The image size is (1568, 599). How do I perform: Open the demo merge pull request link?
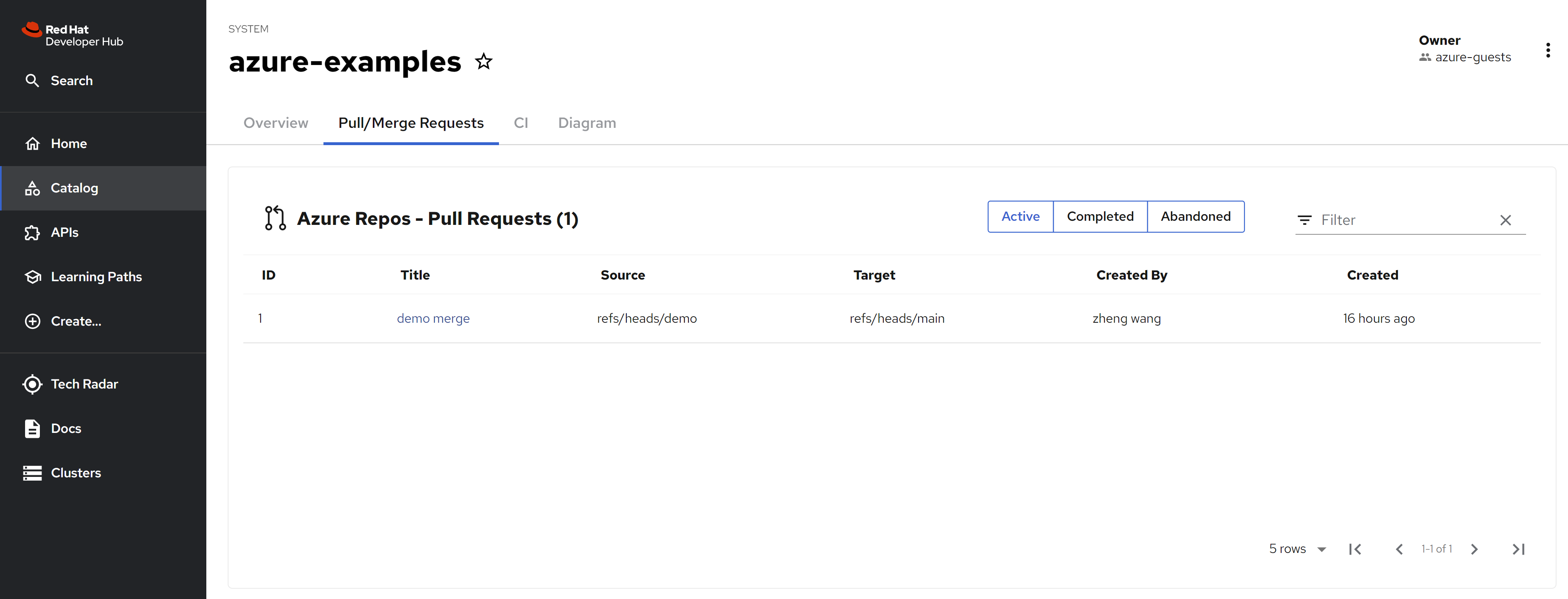pyautogui.click(x=433, y=318)
